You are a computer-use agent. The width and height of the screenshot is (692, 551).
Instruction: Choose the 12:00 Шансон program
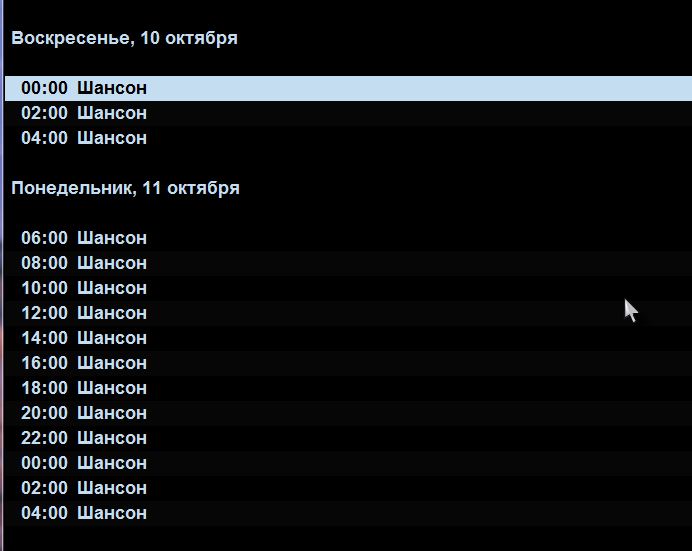(x=348, y=313)
